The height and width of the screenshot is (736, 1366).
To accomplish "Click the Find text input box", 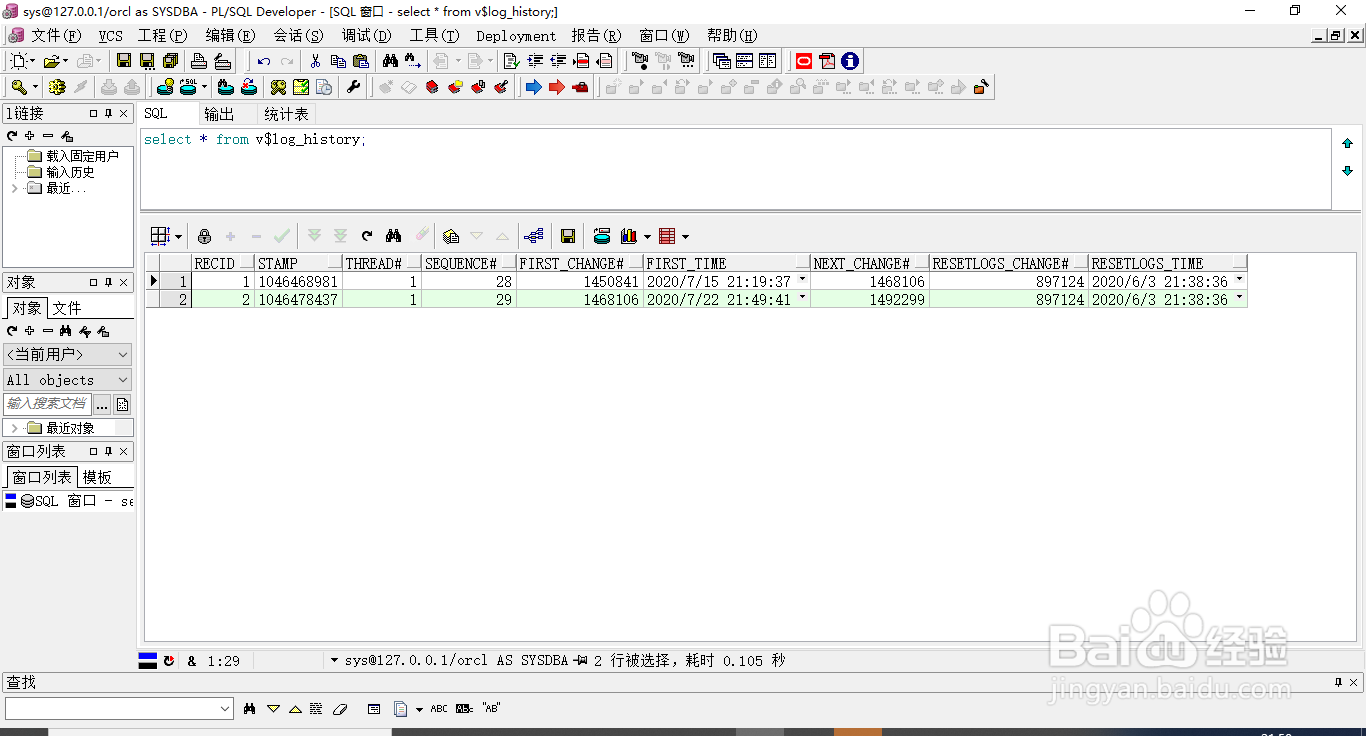I will tap(110, 708).
